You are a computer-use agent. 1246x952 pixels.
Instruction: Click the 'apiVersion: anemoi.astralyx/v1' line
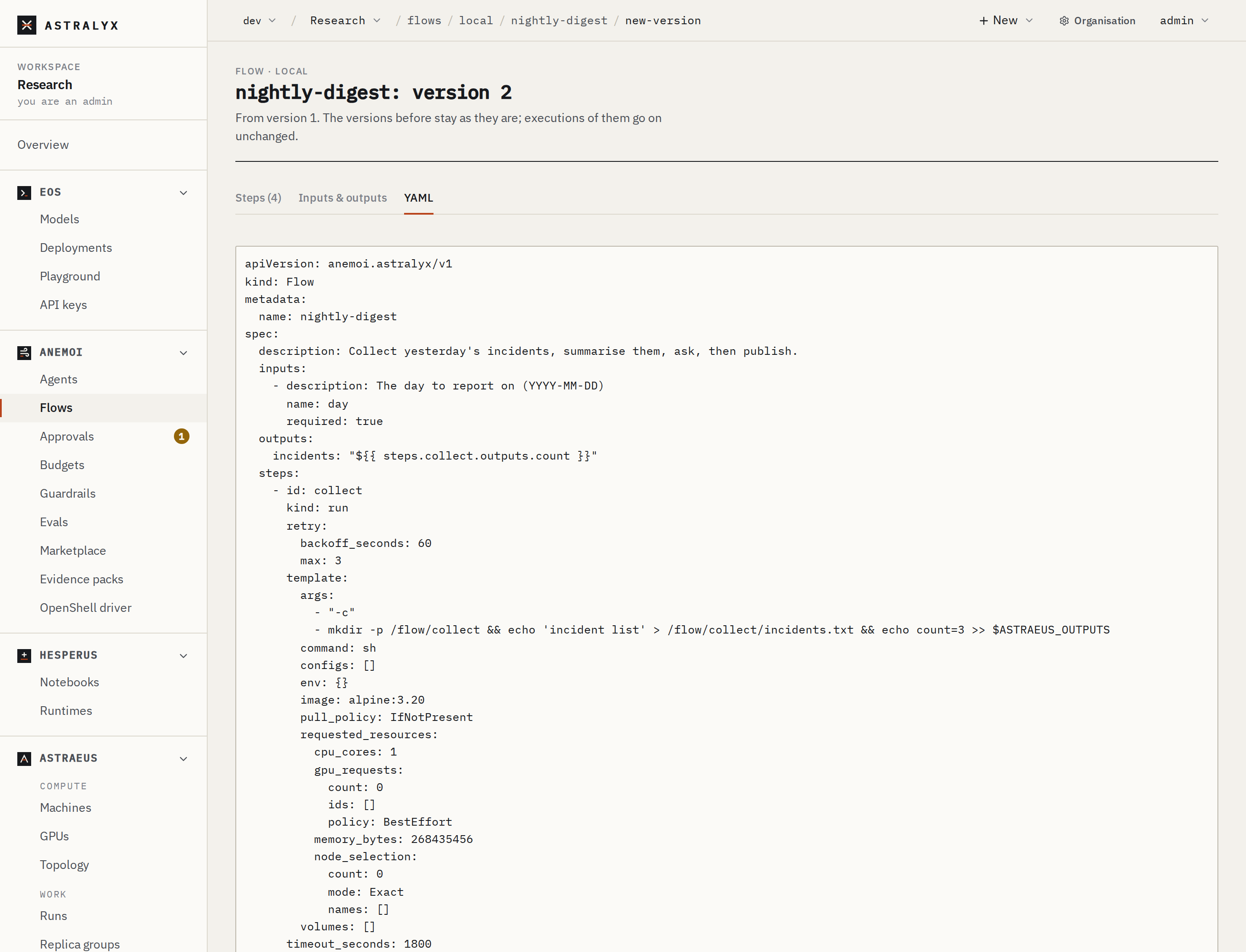348,264
